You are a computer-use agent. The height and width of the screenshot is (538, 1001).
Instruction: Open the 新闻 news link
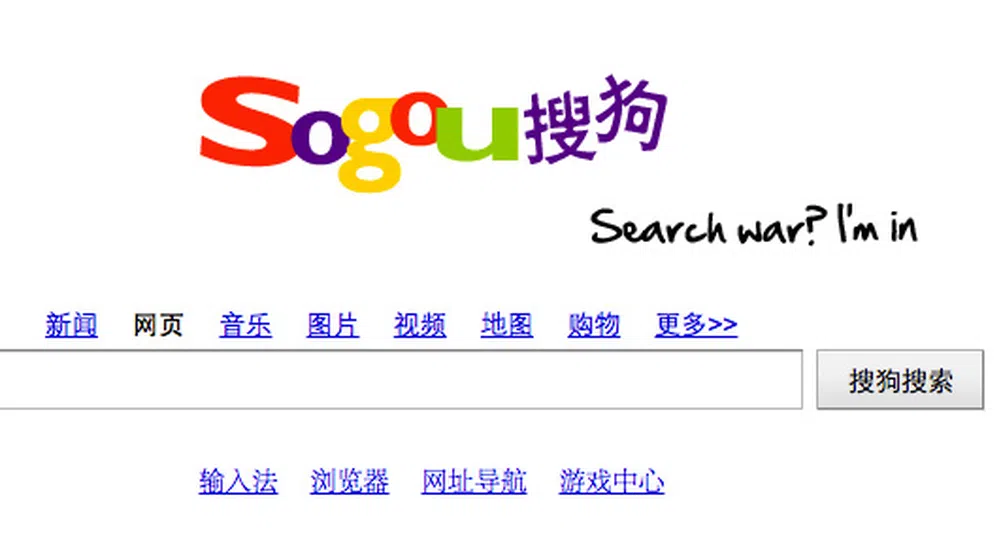[72, 325]
